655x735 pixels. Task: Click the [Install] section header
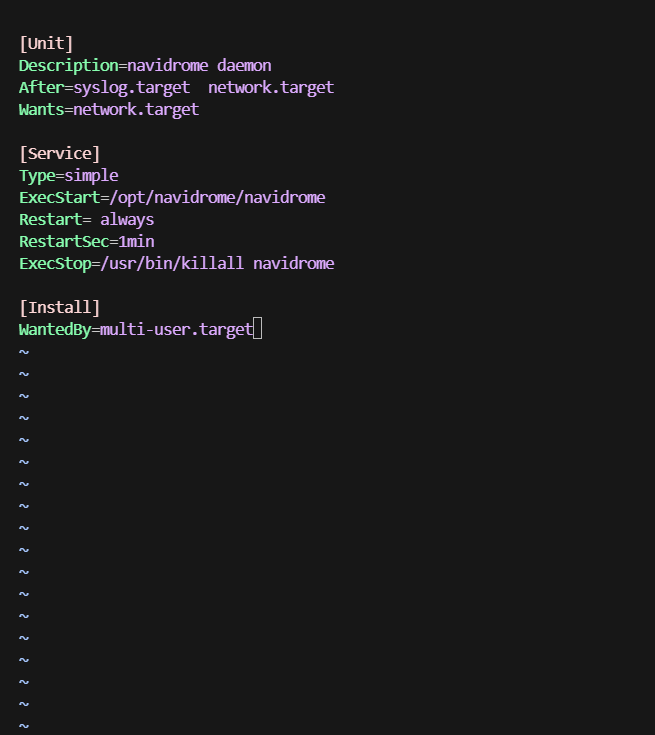pyautogui.click(x=59, y=307)
